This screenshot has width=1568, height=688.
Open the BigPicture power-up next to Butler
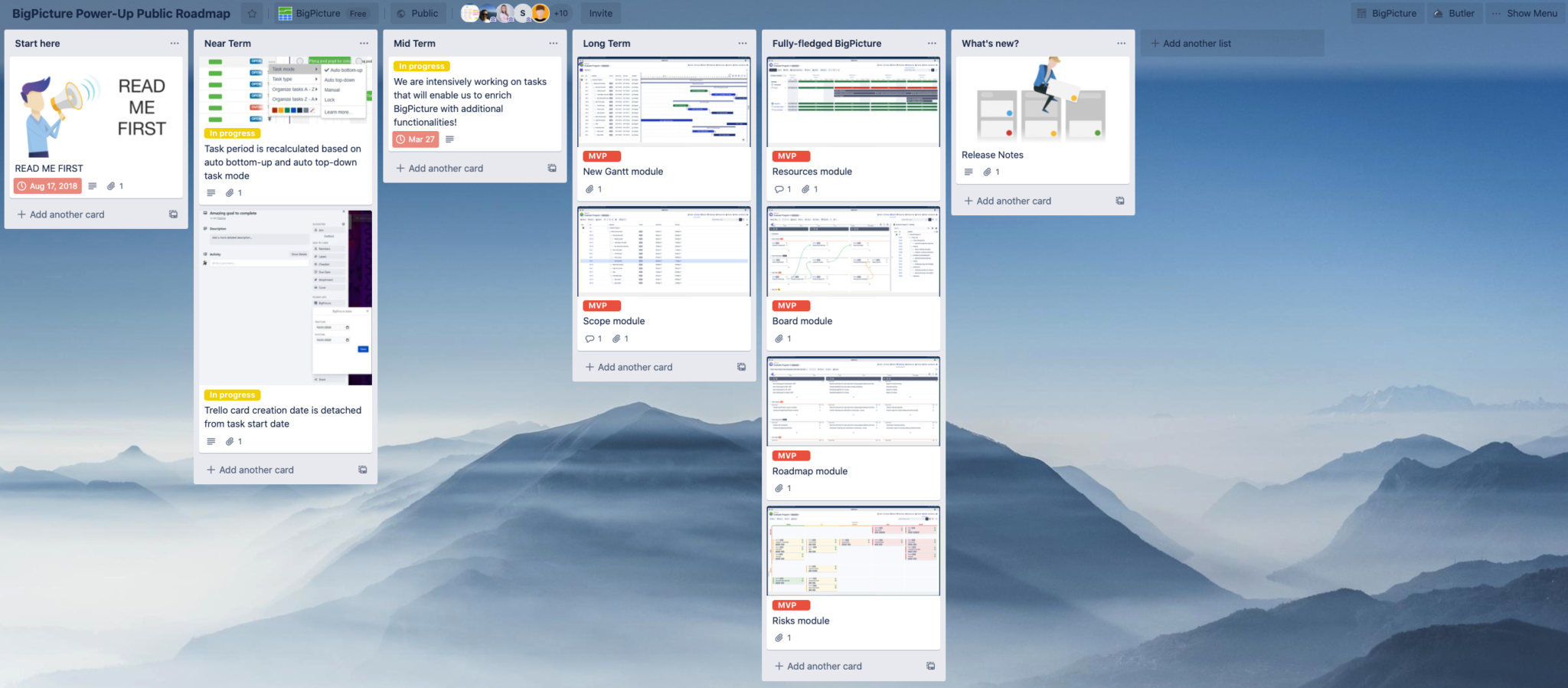(x=1387, y=13)
